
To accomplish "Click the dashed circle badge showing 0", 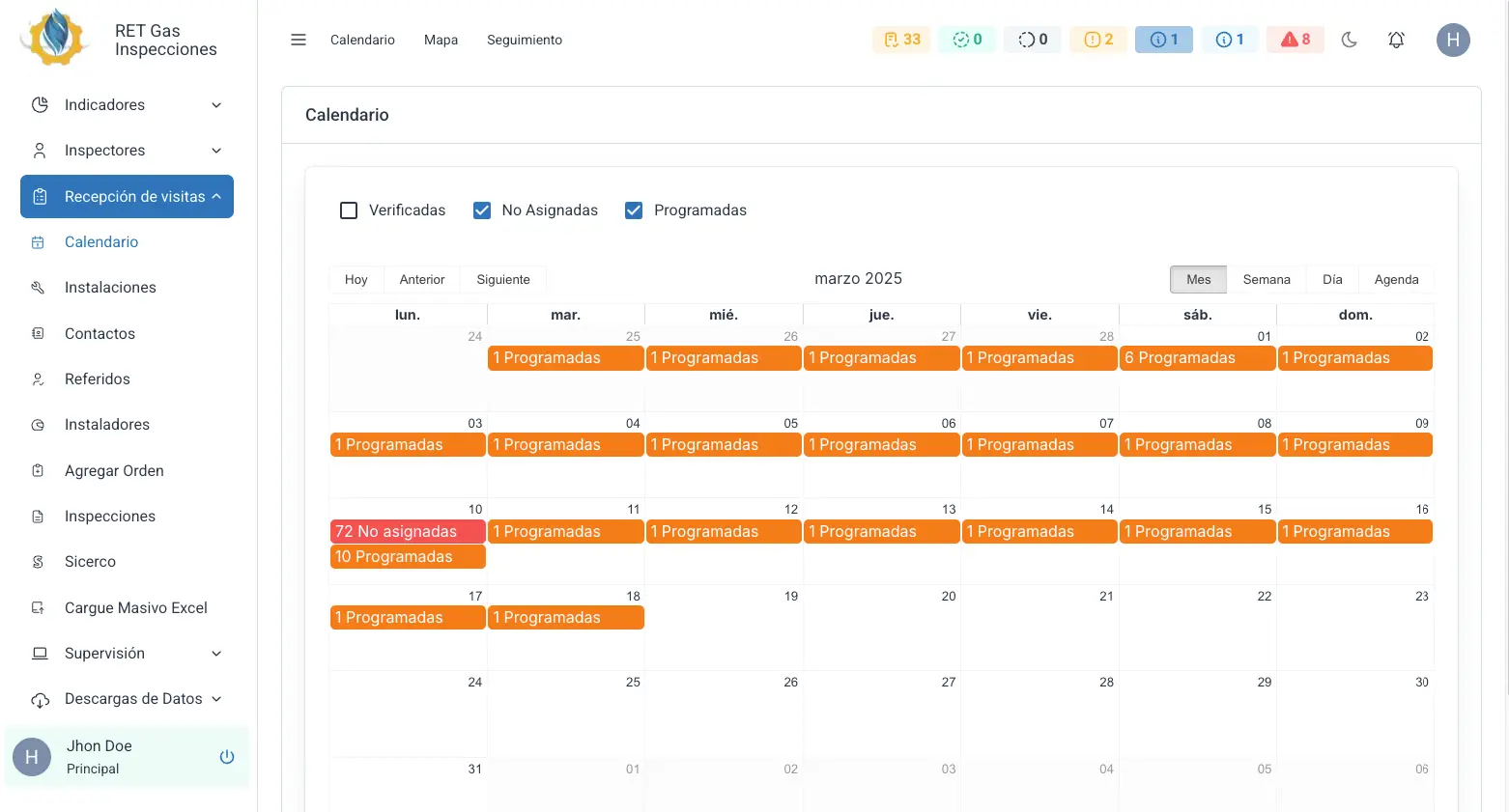I will (x=1033, y=40).
